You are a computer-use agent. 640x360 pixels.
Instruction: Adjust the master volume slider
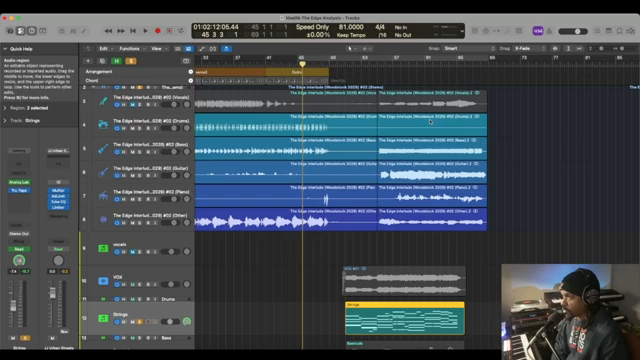[573, 31]
